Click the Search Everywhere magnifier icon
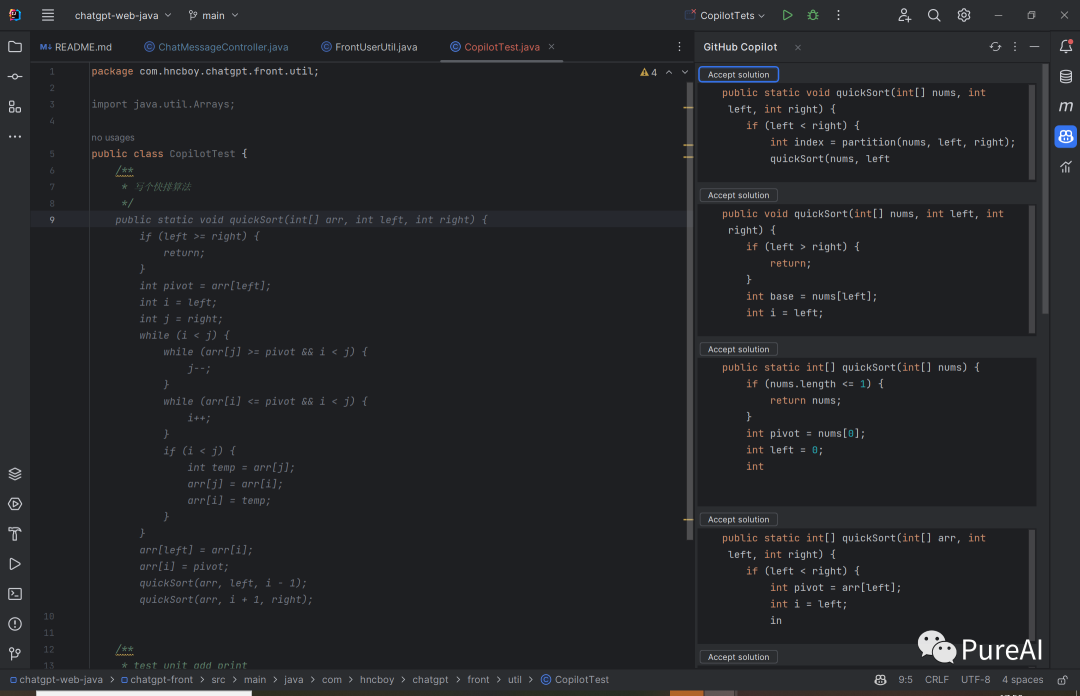 tap(934, 15)
